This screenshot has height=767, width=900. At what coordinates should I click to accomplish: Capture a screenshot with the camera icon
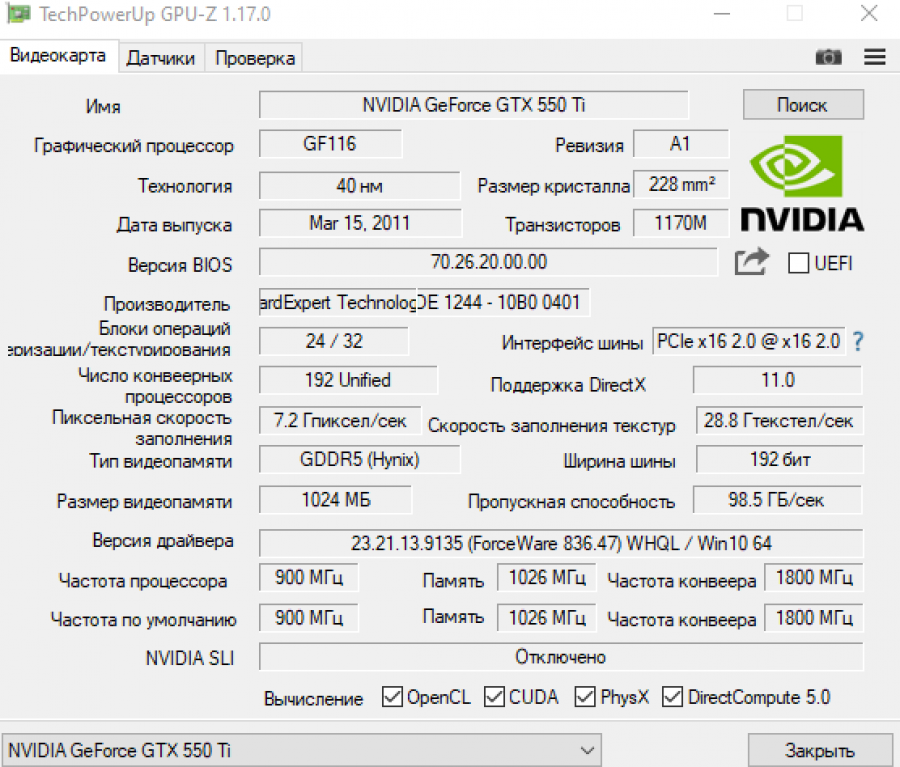point(829,57)
